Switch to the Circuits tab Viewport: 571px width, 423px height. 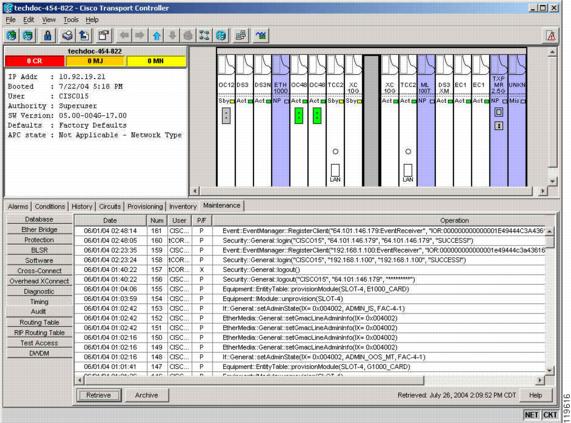tap(110, 206)
